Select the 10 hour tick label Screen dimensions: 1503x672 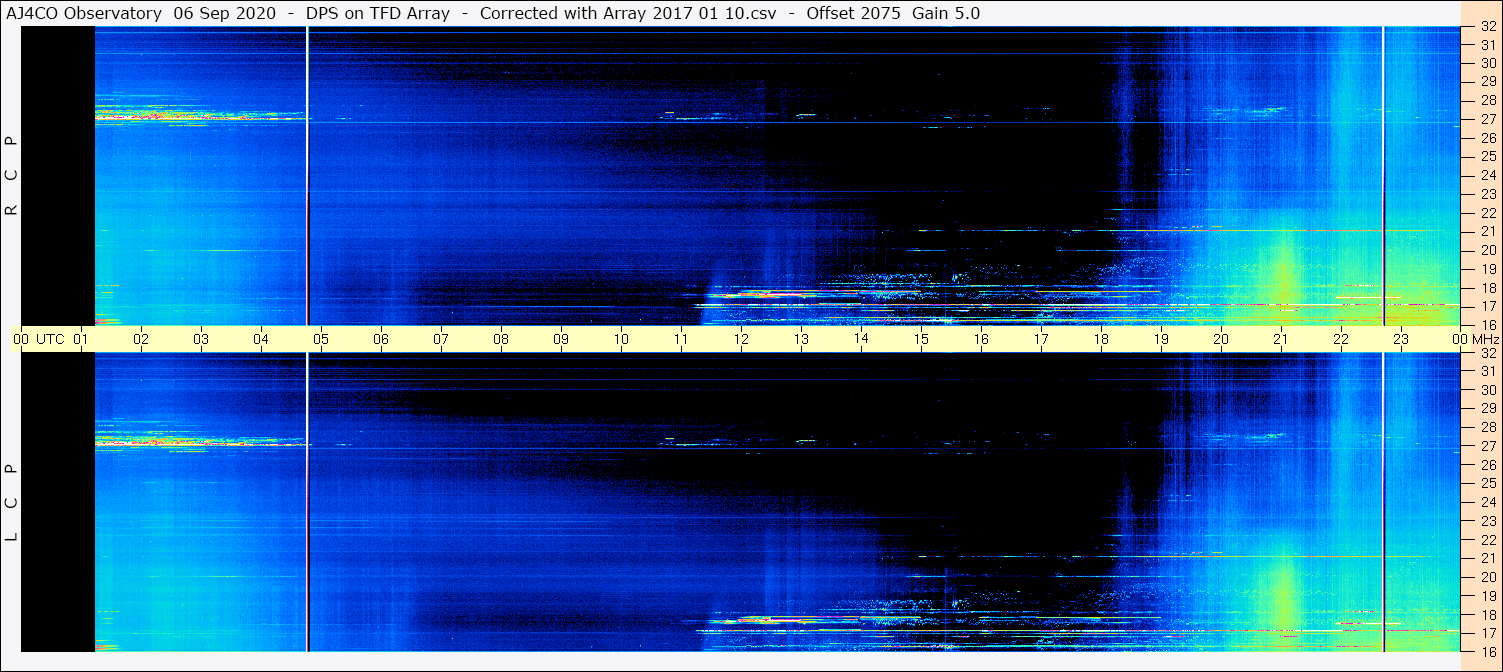click(x=621, y=339)
